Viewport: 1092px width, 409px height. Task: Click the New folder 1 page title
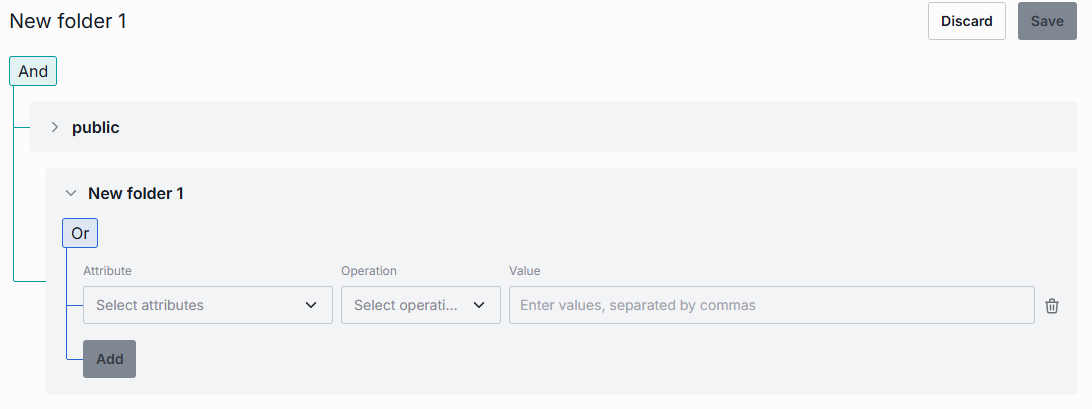point(68,21)
